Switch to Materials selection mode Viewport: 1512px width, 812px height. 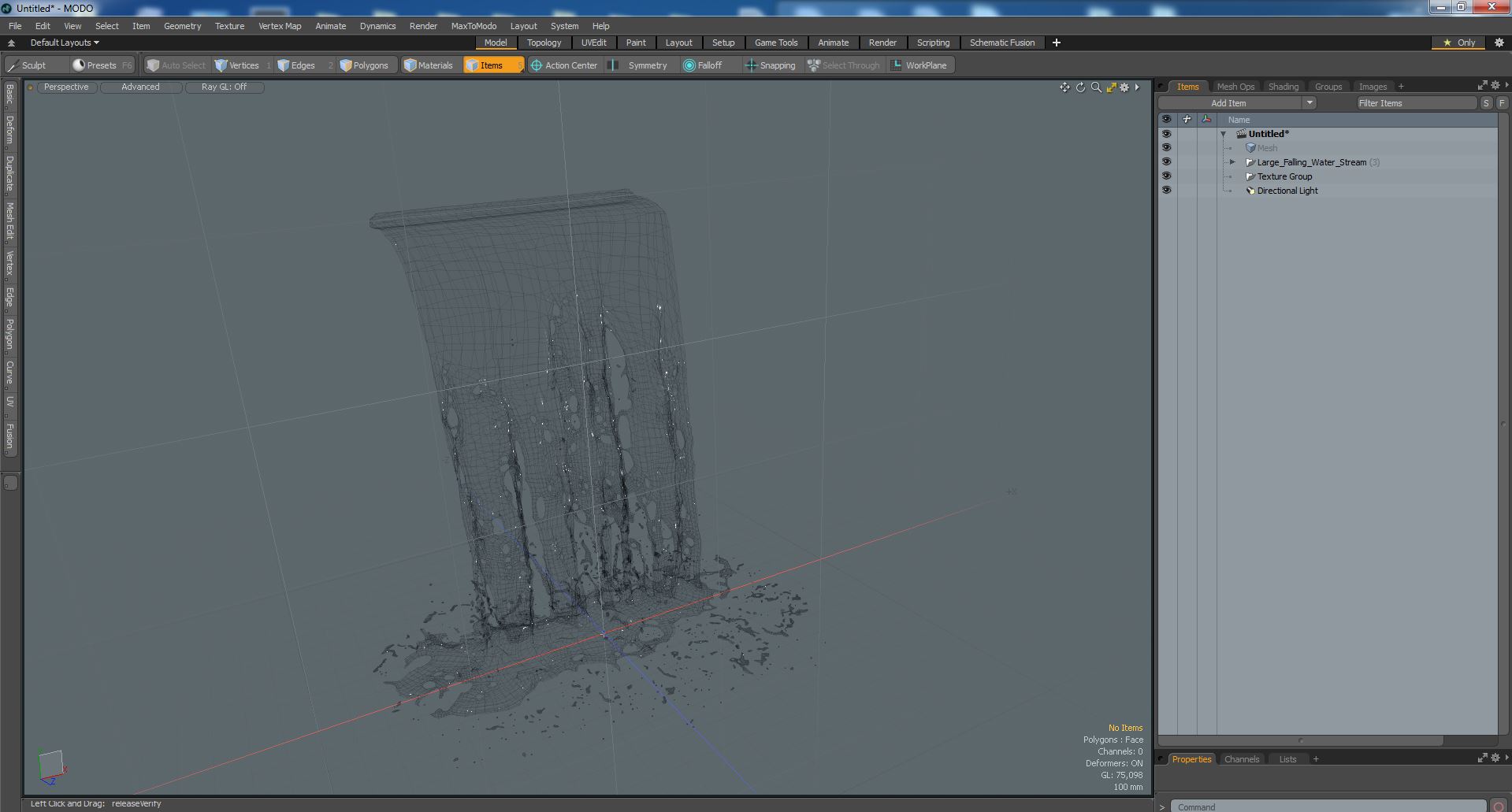pyautogui.click(x=430, y=65)
